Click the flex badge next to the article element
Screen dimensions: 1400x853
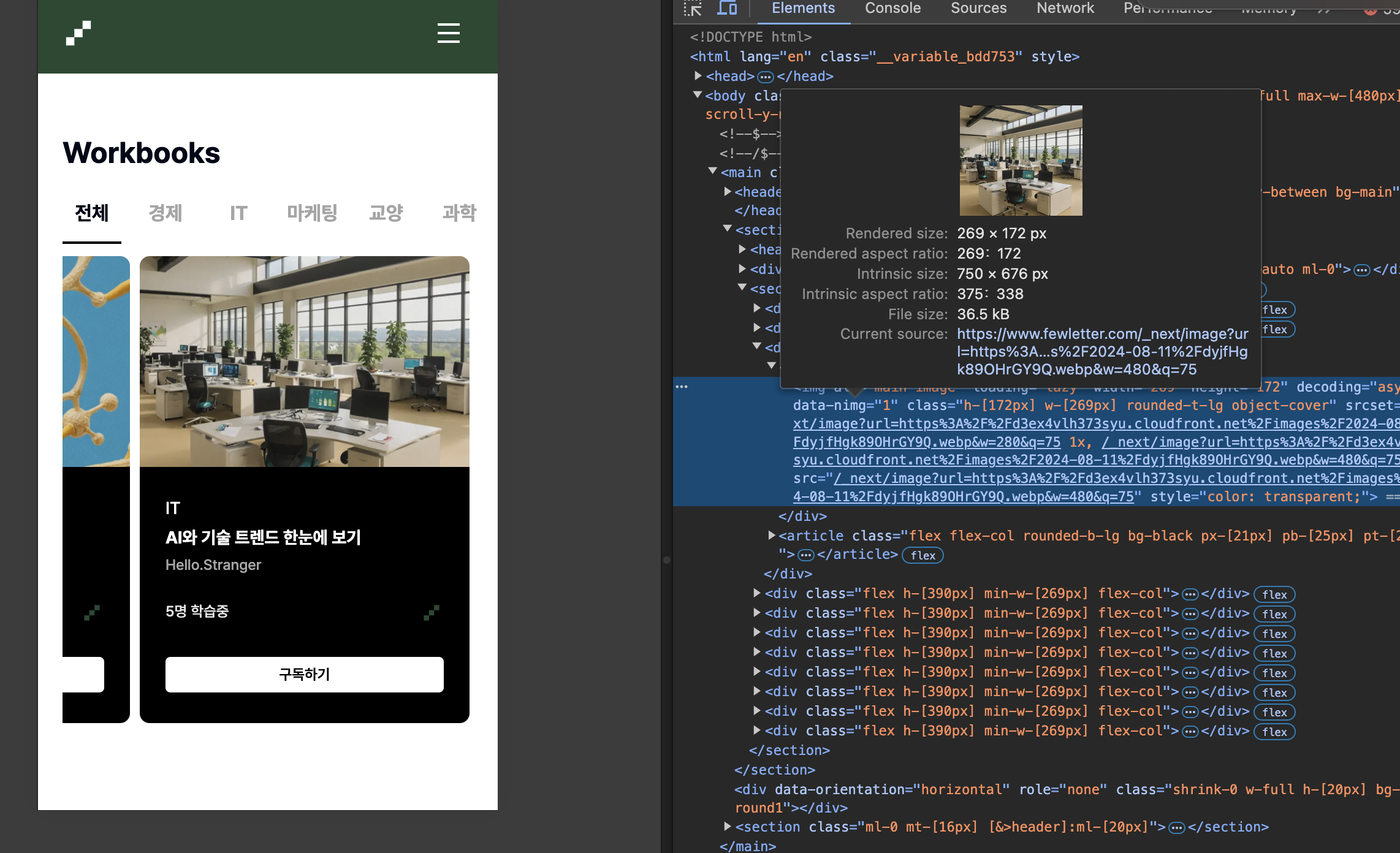click(923, 555)
